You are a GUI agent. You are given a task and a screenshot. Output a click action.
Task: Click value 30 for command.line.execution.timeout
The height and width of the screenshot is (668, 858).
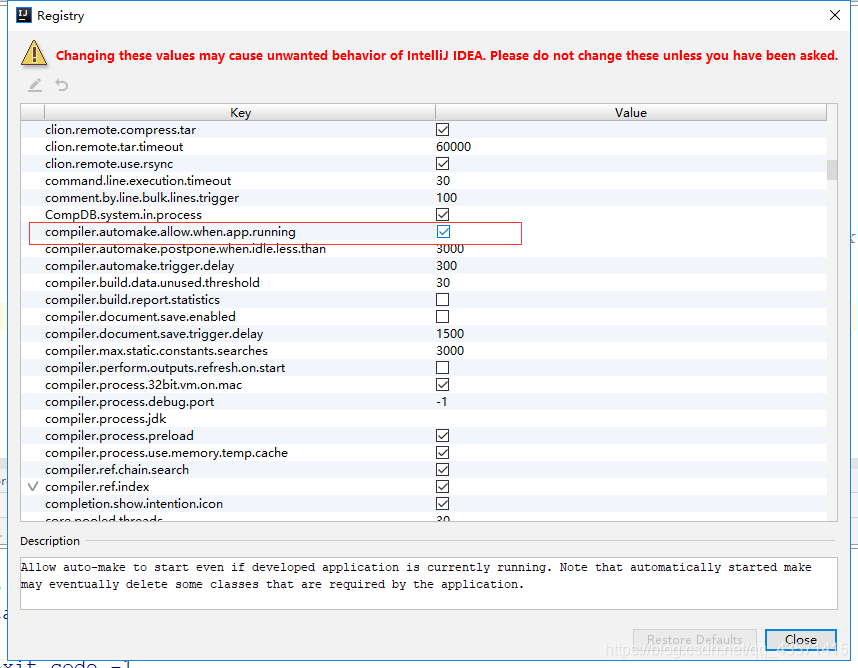click(443, 181)
